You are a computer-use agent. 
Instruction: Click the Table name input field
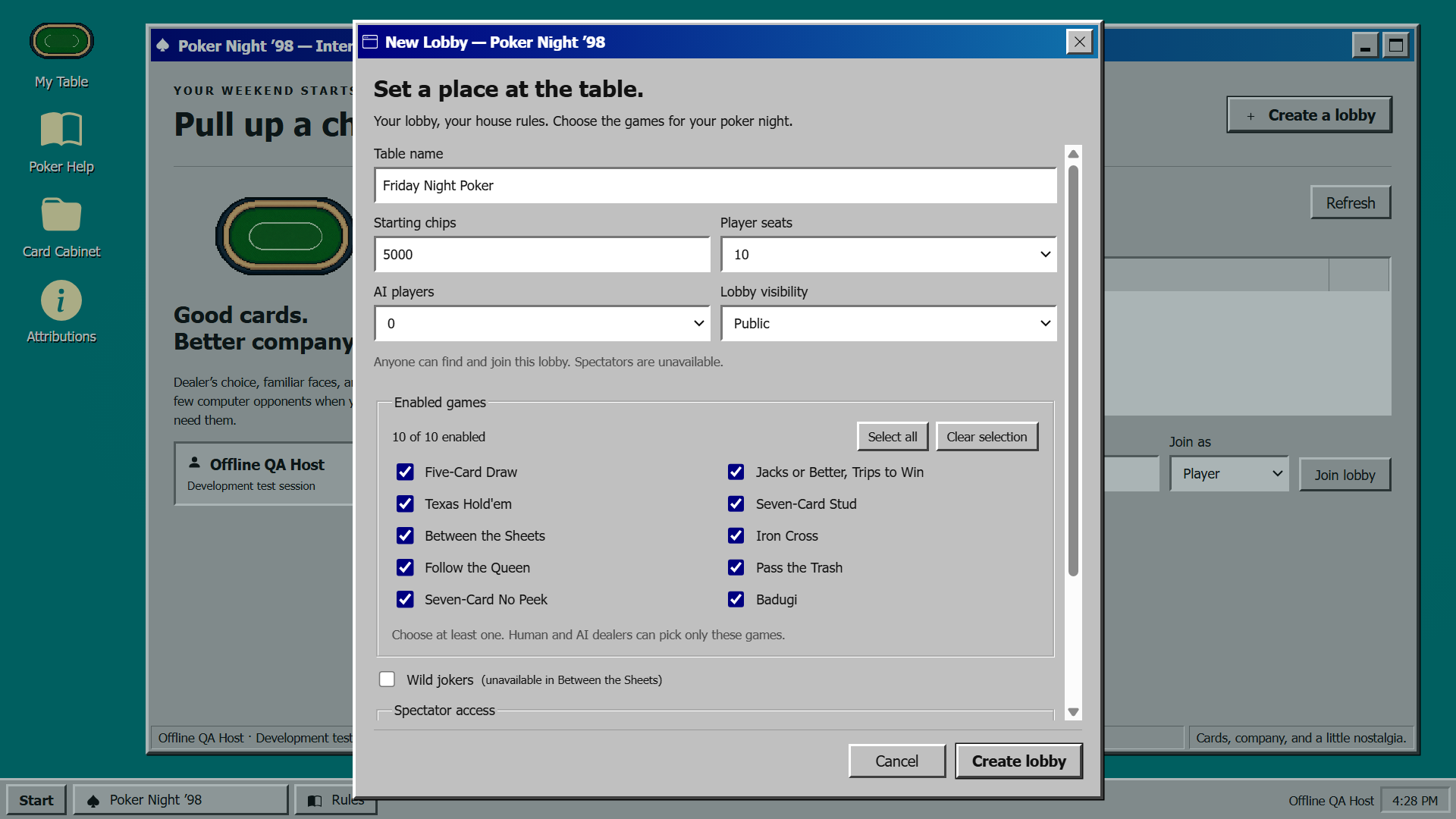[715, 186]
